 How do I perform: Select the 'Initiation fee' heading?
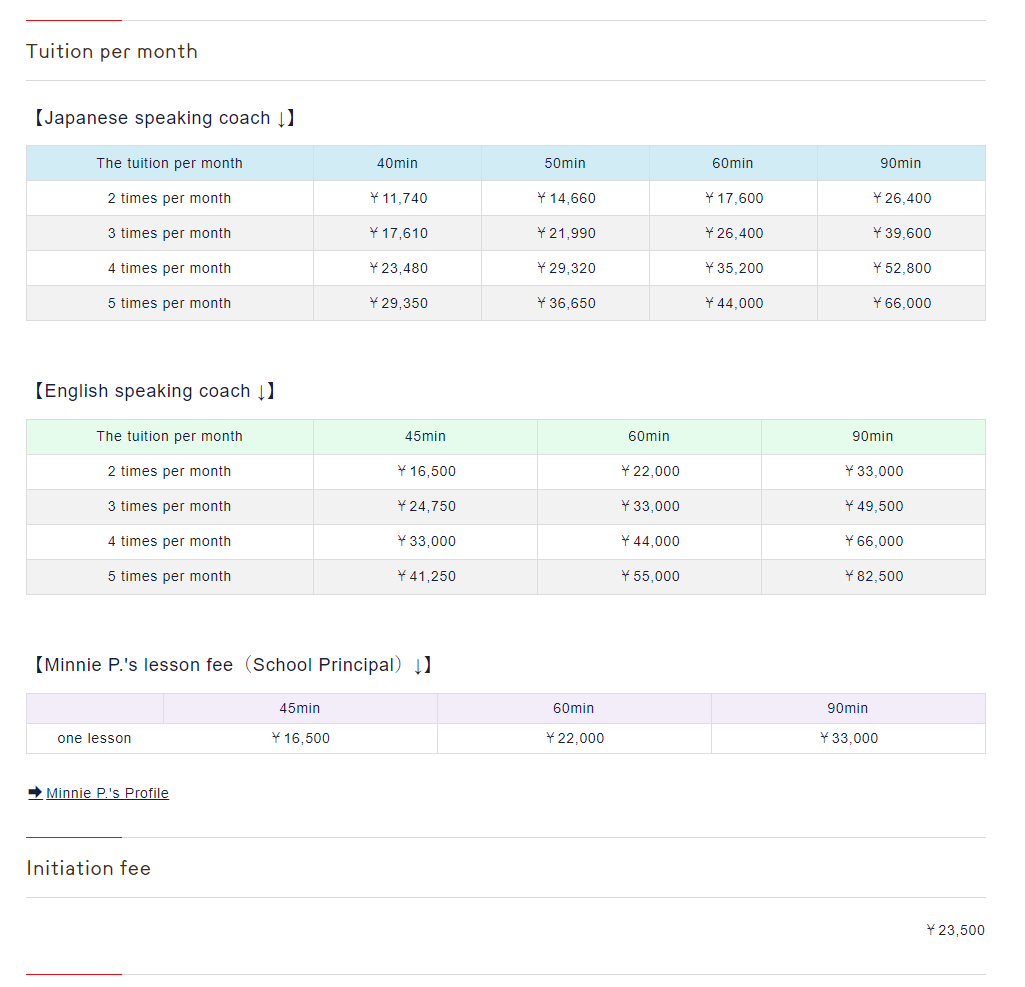coord(89,869)
